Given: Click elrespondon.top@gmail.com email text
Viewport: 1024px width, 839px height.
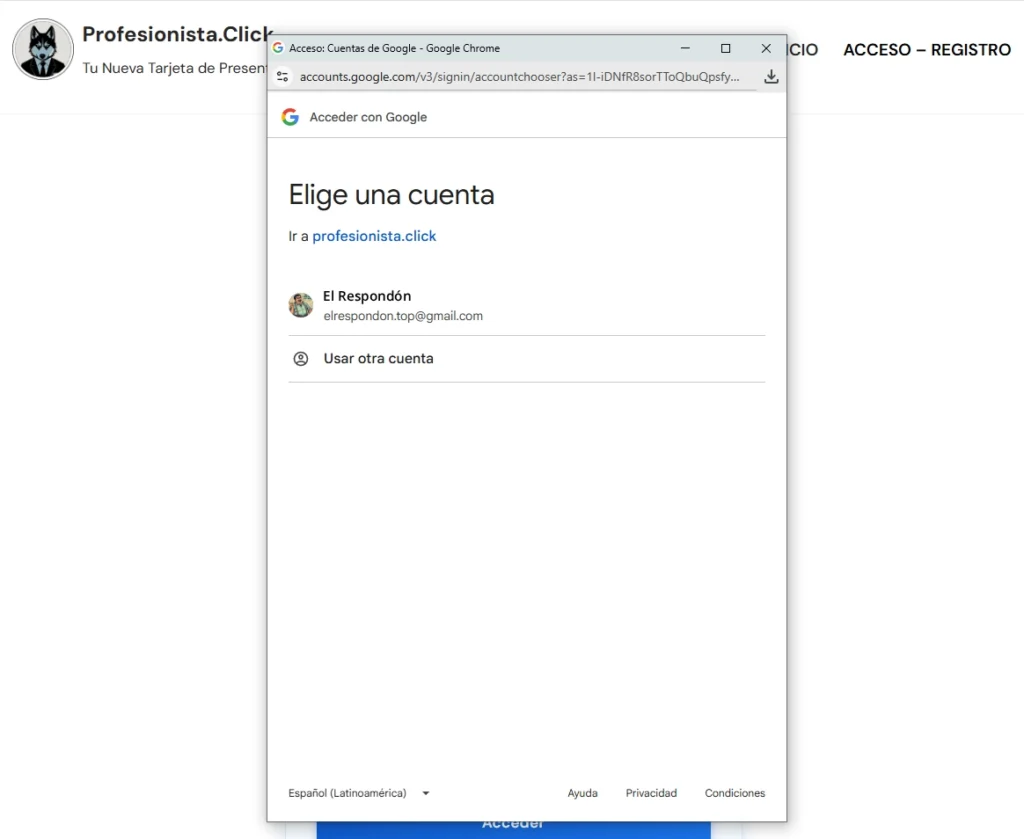Looking at the screenshot, I should (x=403, y=316).
